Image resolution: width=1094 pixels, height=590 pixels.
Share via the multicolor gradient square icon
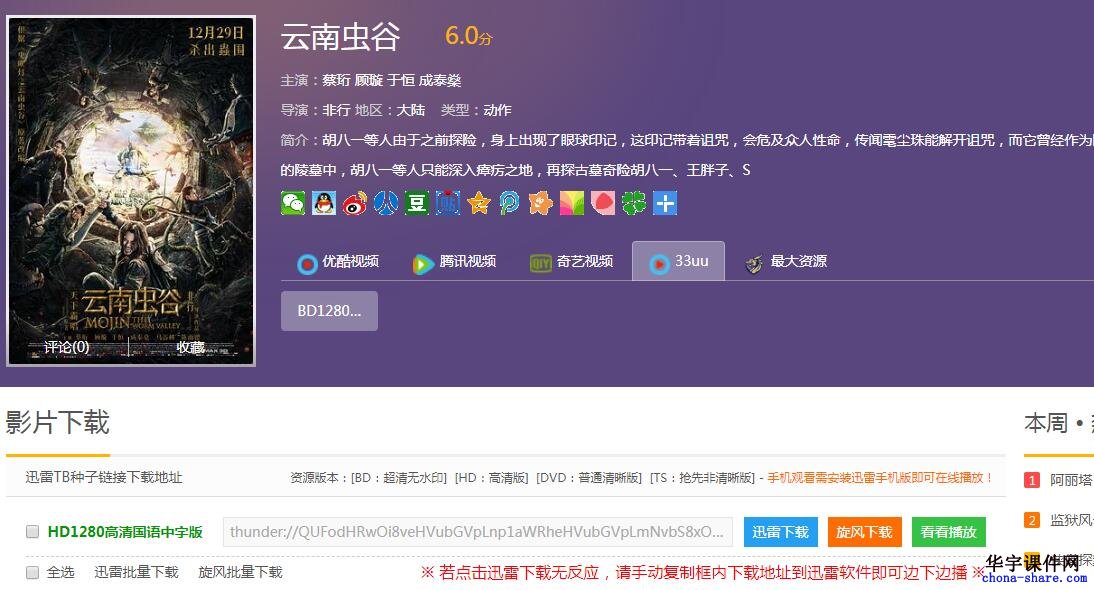[571, 203]
